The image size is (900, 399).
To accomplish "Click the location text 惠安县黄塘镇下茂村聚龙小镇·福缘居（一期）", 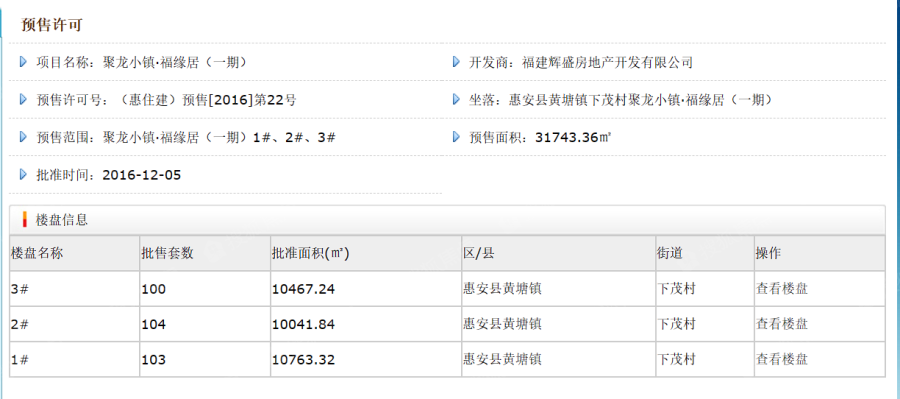I will pos(641,100).
